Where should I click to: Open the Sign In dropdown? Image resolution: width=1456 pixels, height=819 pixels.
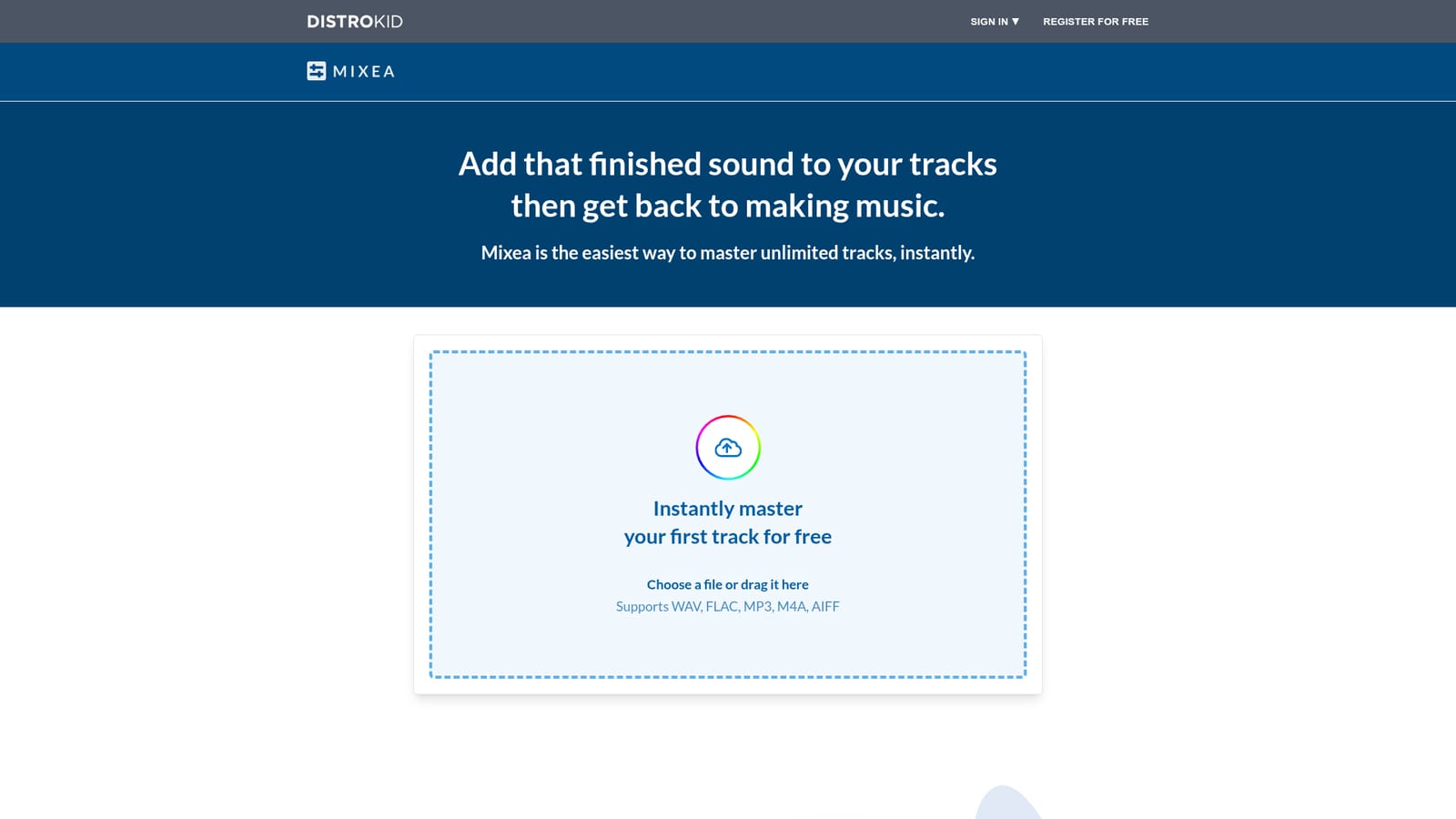995,21
